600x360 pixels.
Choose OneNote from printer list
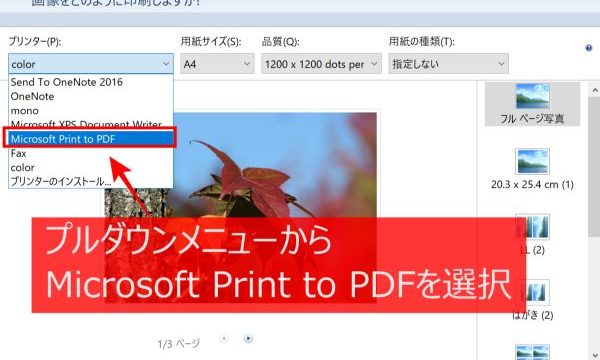click(91, 96)
